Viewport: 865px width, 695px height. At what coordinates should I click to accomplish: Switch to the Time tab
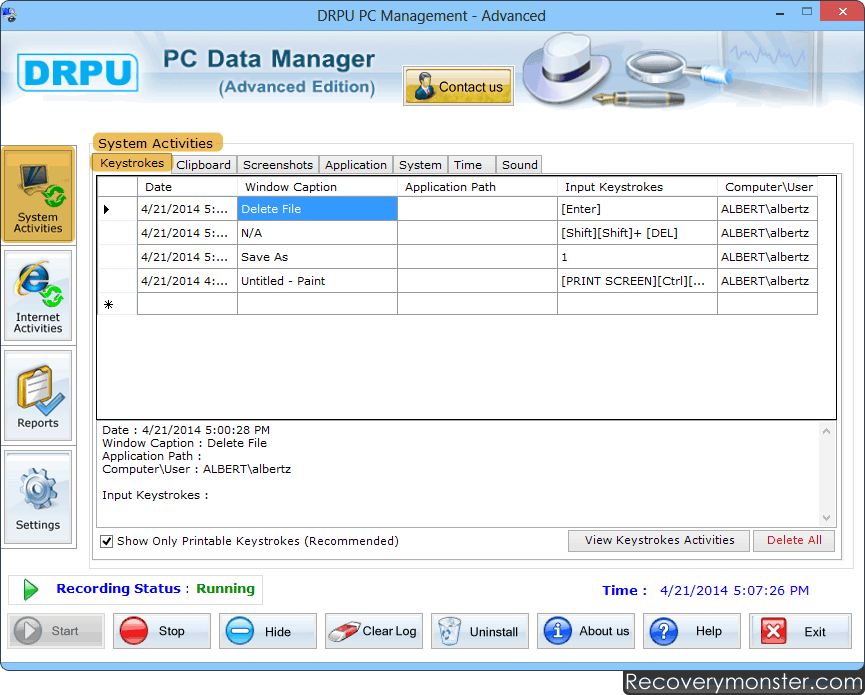(472, 165)
